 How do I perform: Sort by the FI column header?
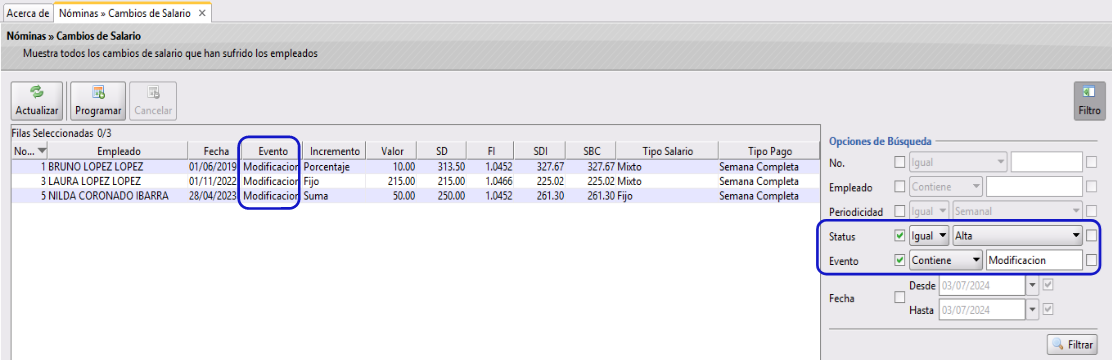click(x=491, y=151)
